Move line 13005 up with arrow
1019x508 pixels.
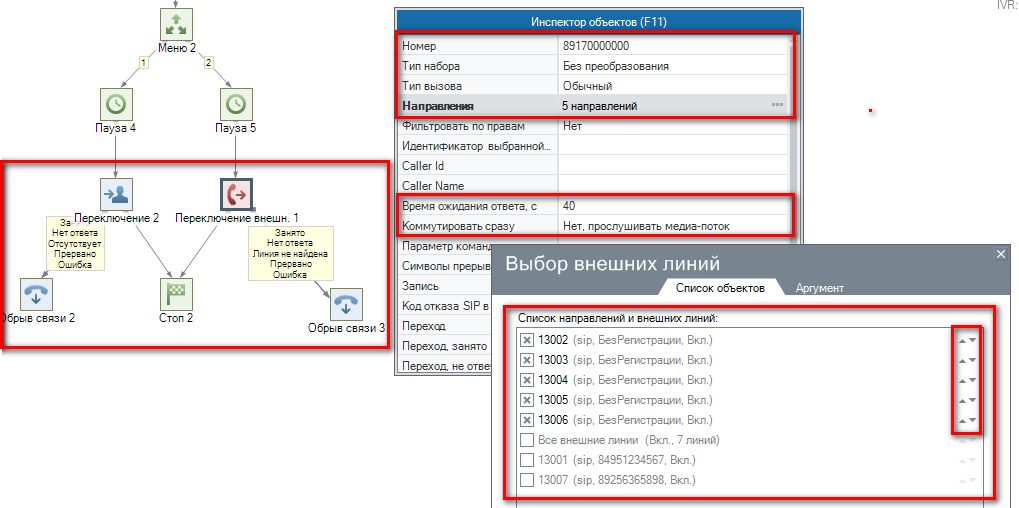[962, 400]
